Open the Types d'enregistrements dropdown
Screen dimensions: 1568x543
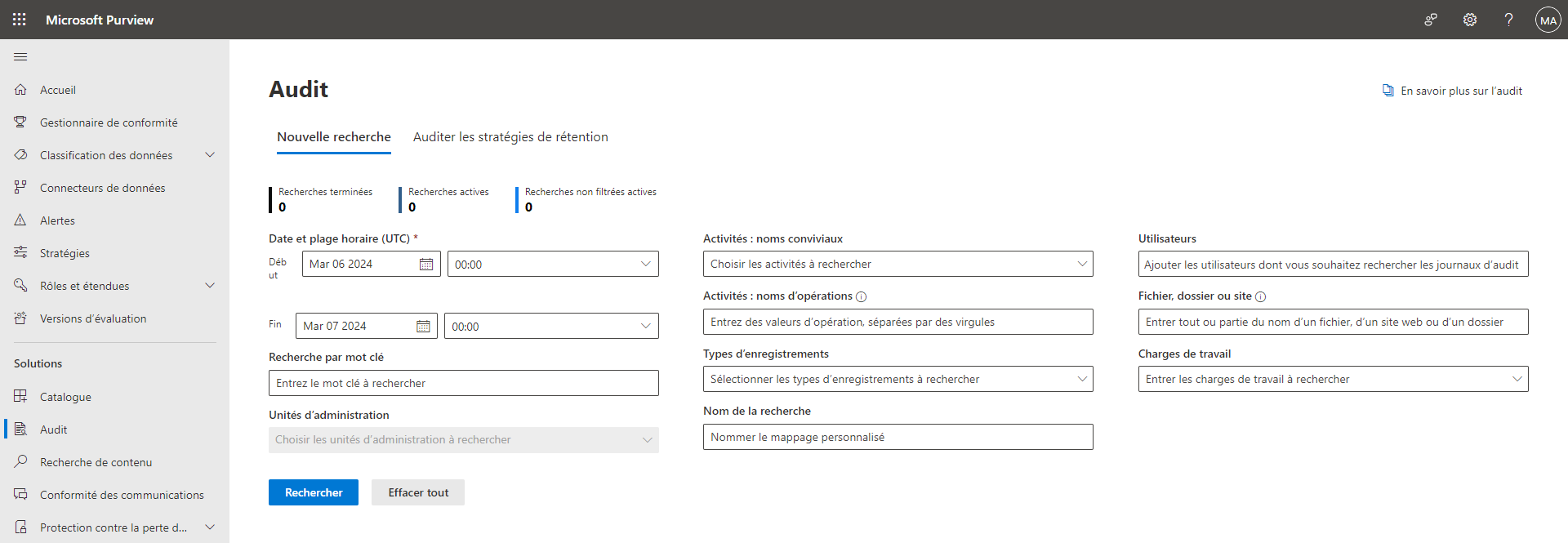[x=898, y=379]
